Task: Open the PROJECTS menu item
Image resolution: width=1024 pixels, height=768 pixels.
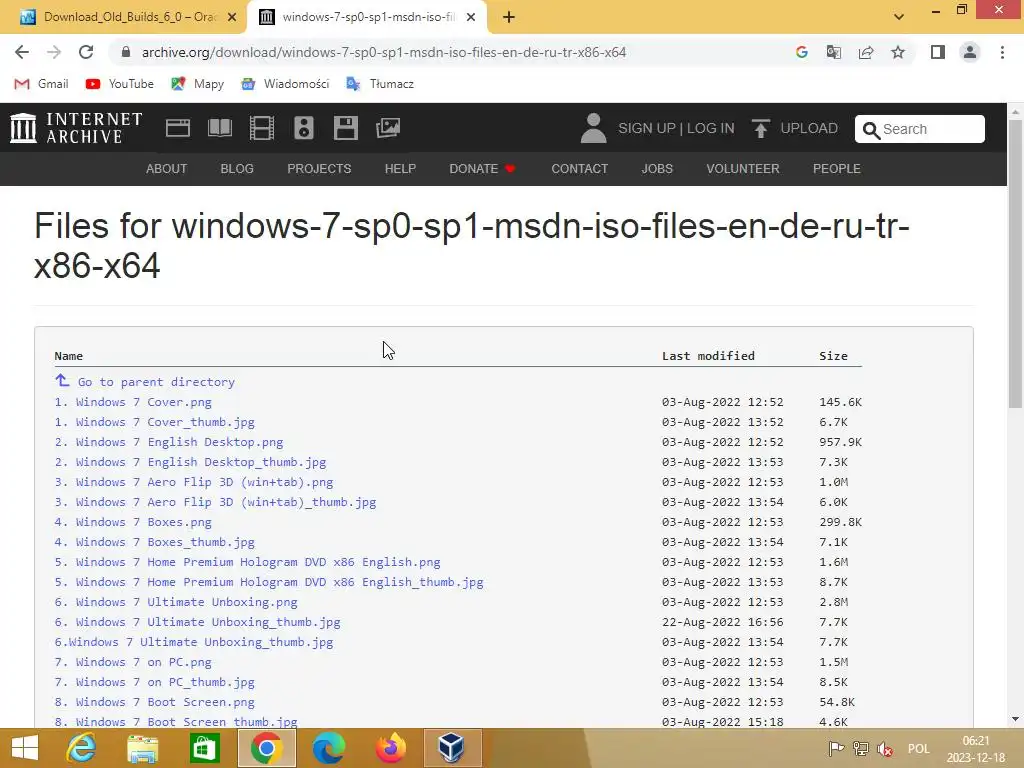Action: point(319,168)
